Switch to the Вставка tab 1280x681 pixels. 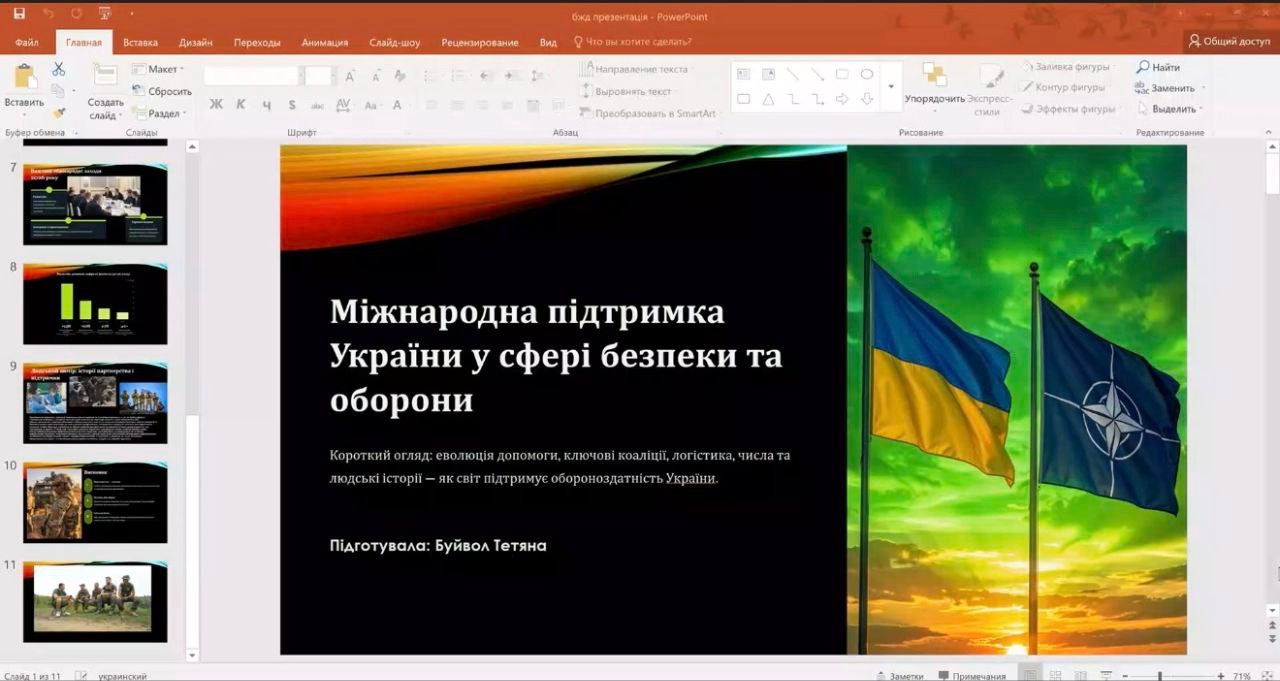(140, 42)
